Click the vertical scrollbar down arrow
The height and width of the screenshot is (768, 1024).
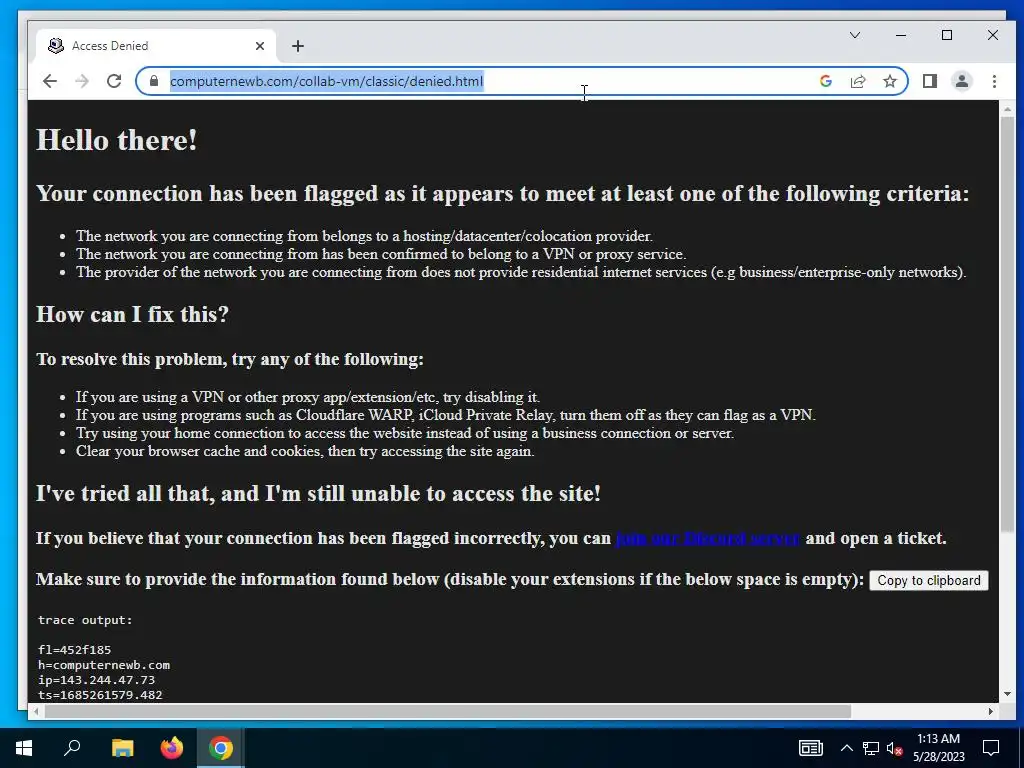coord(1007,694)
